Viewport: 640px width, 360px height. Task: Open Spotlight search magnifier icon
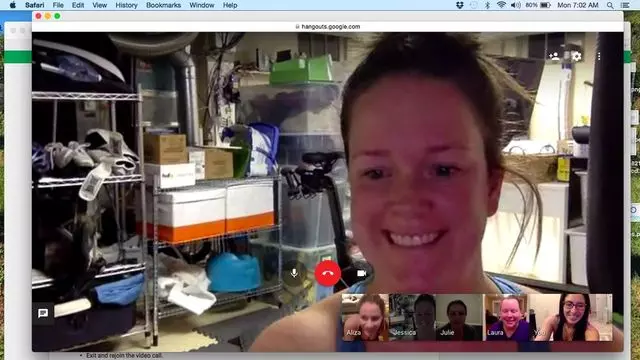(610, 5)
